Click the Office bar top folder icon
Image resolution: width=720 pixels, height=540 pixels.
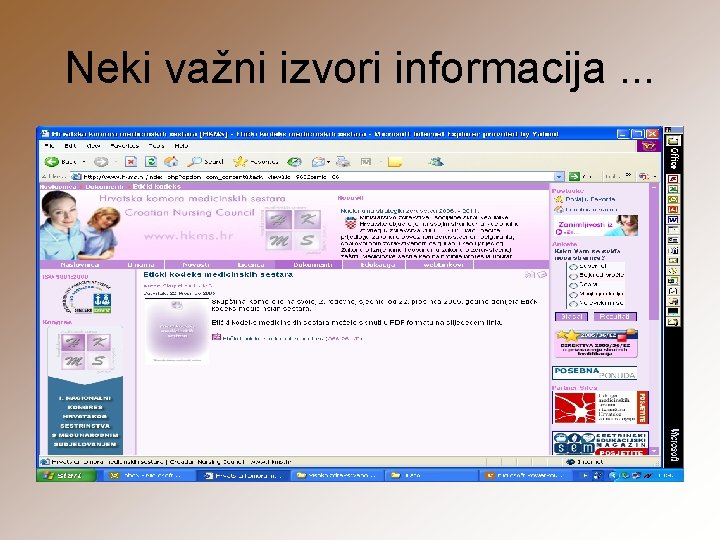(673, 141)
